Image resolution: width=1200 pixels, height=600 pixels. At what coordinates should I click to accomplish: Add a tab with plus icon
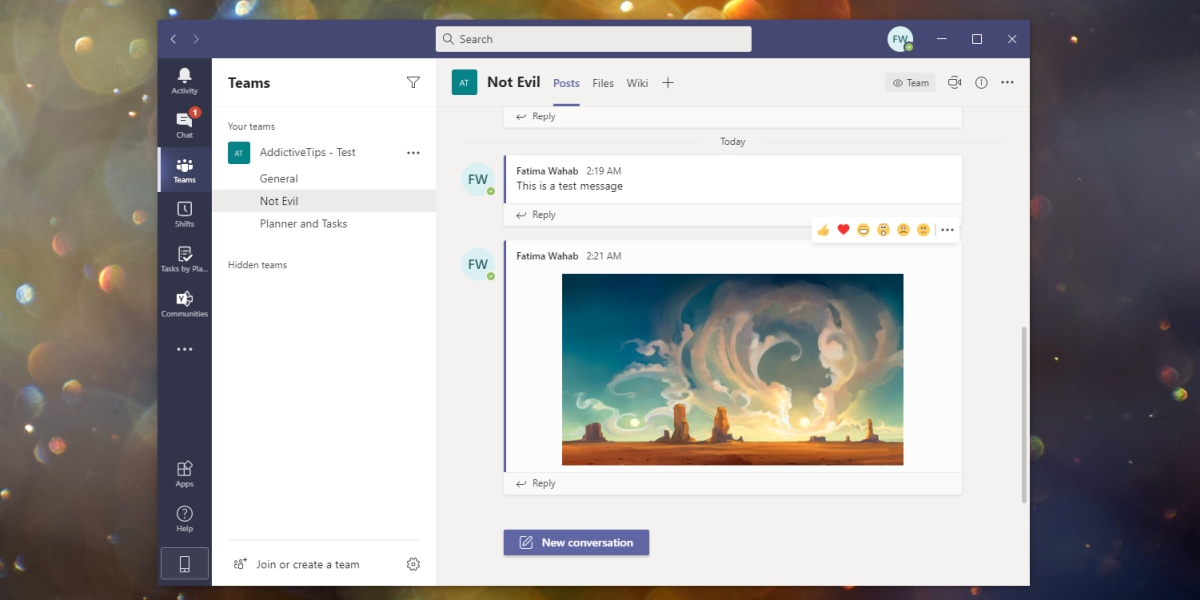tap(668, 83)
